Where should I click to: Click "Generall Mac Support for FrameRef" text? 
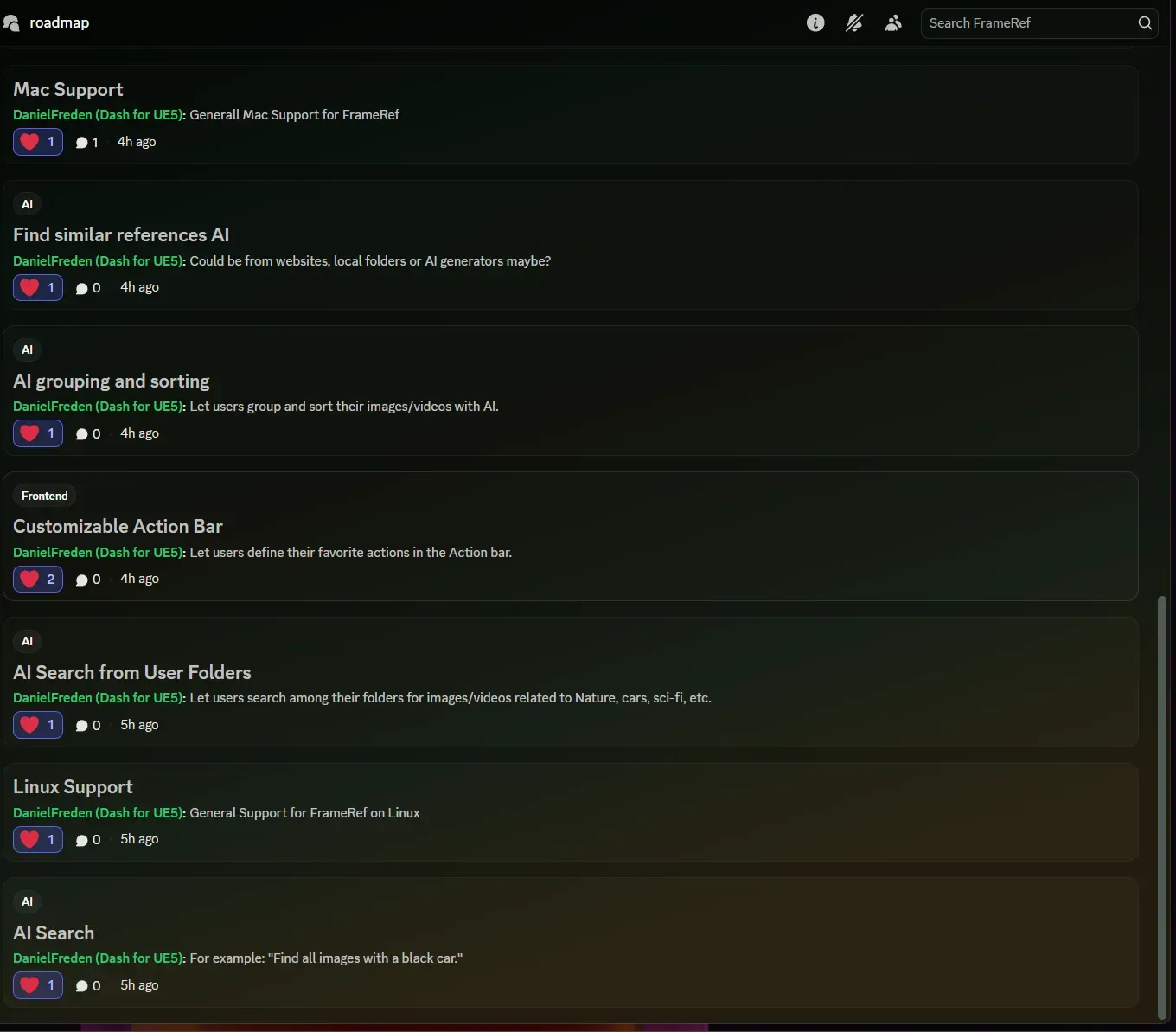coord(294,115)
